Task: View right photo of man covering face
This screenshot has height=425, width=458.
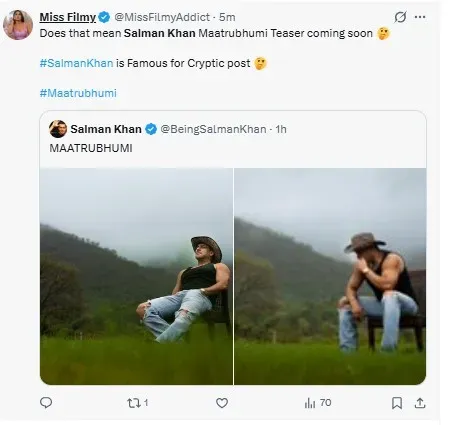Action: click(330, 276)
